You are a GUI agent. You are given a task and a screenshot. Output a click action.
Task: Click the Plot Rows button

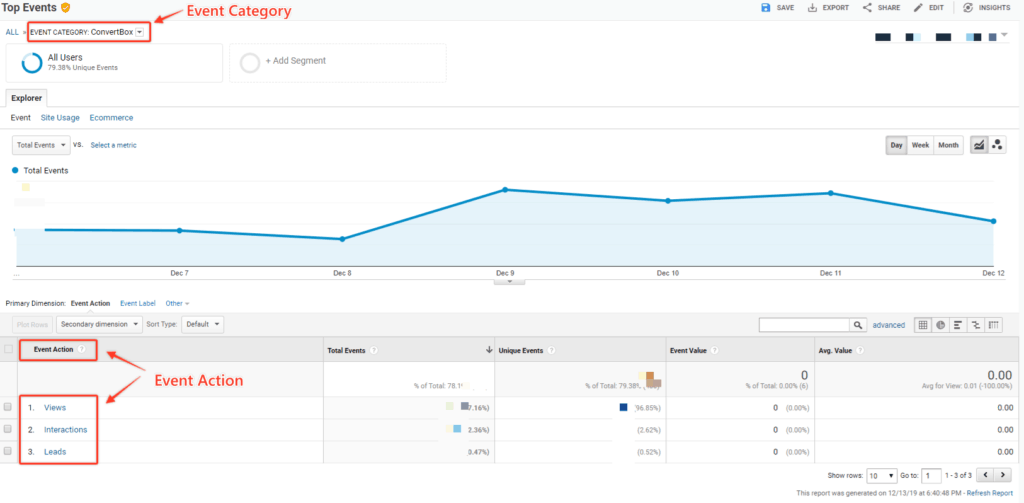(33, 324)
